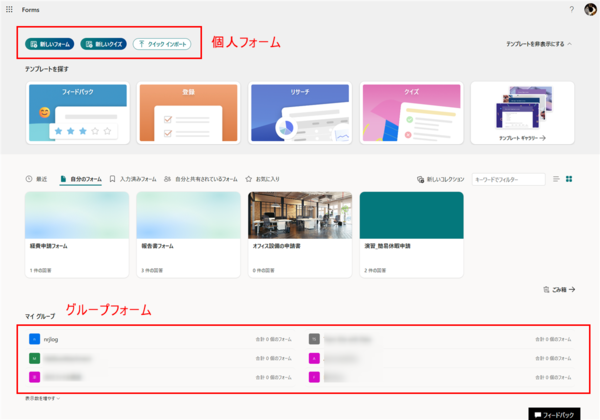
Task: Open the 演習_簡易休暇申請 card
Action: 411,234
